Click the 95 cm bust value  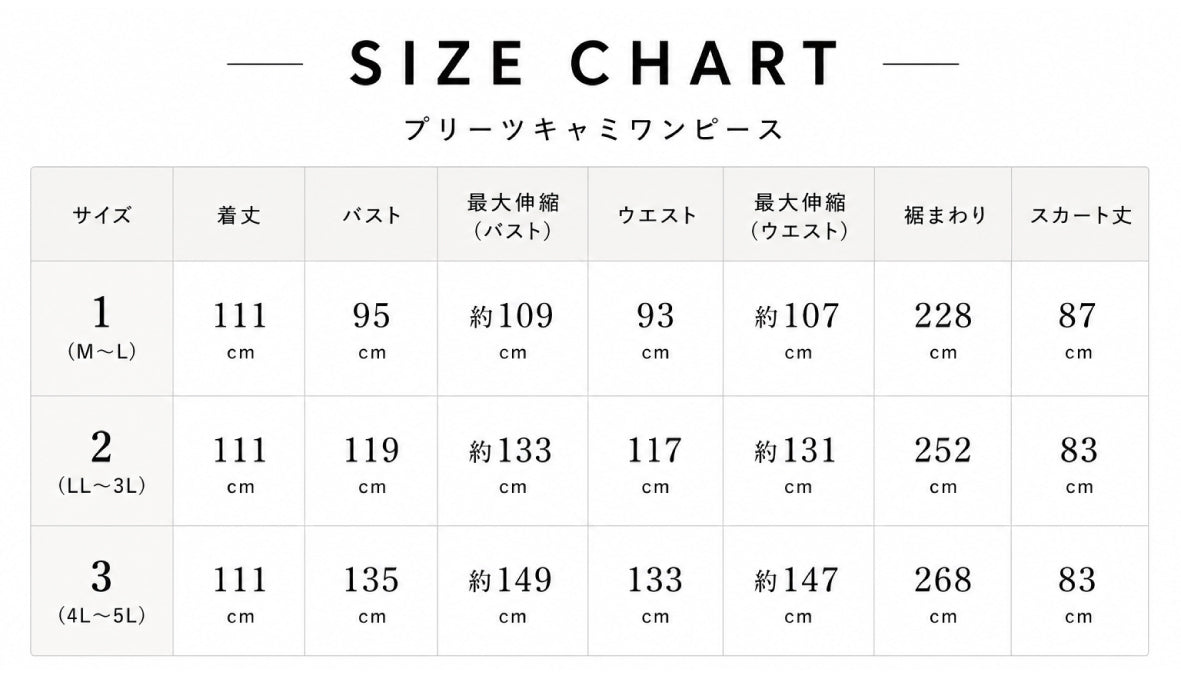[371, 329]
